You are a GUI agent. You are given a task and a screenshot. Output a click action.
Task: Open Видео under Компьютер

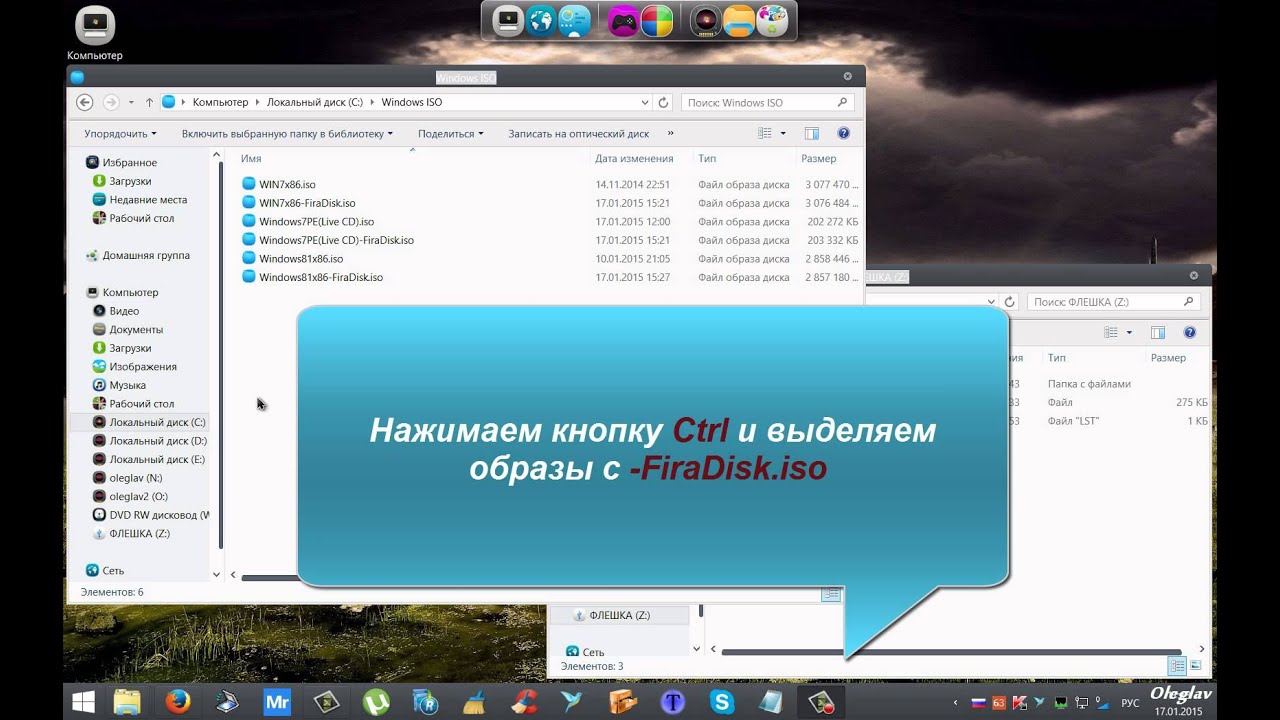[124, 311]
